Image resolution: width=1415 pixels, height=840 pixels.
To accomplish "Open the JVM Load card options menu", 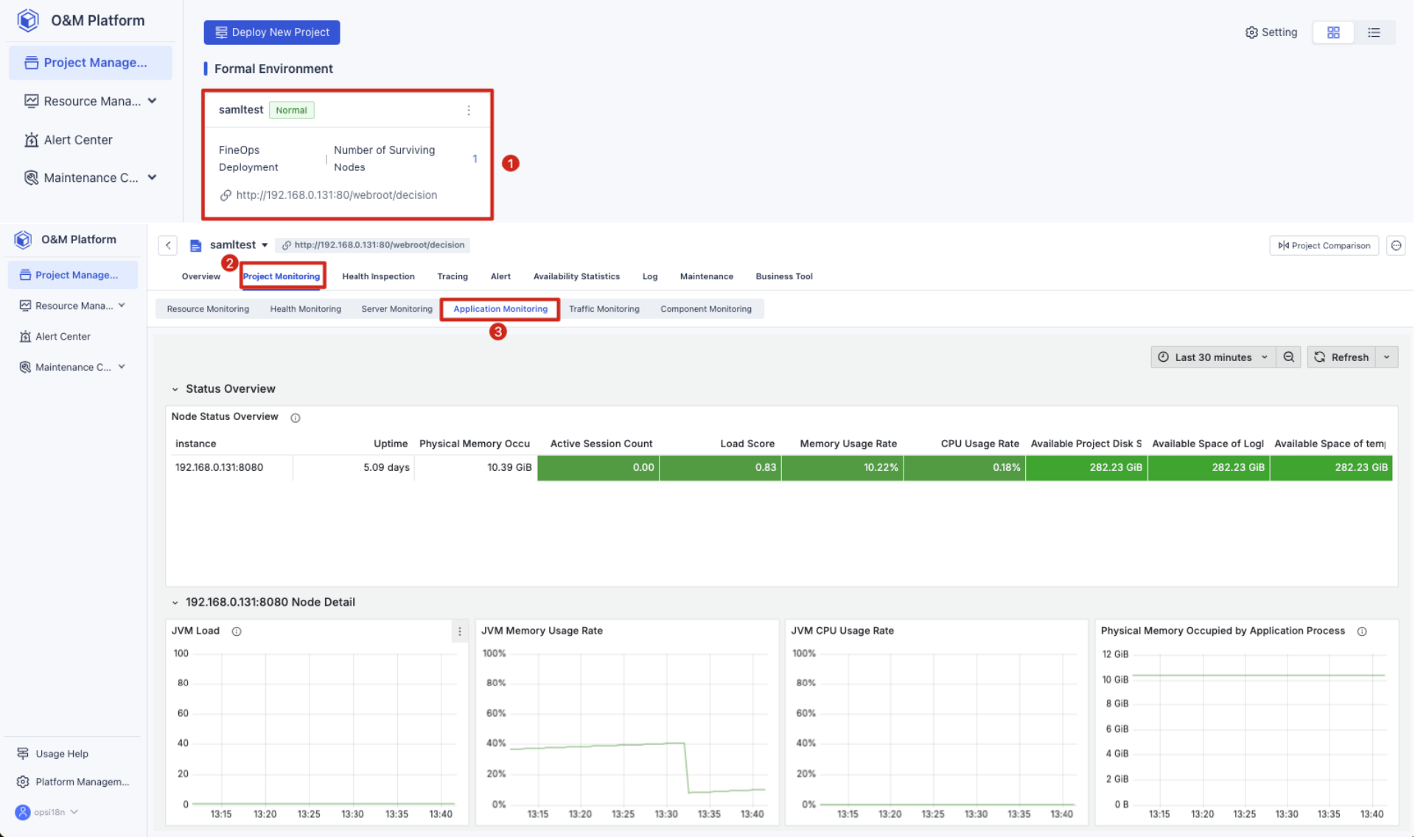I will [459, 631].
